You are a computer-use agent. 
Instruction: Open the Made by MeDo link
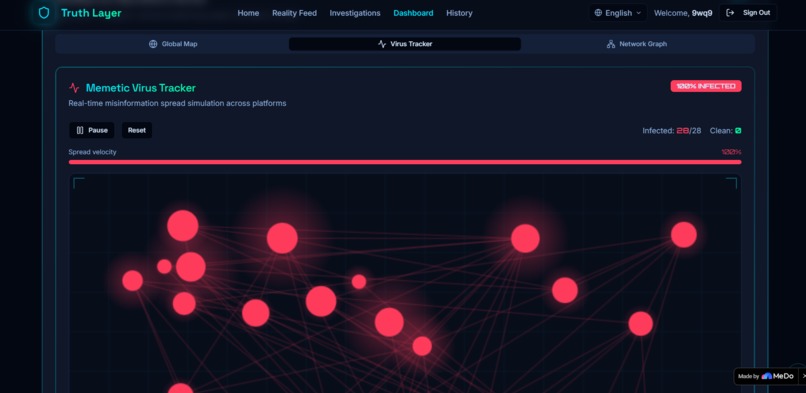(x=766, y=376)
